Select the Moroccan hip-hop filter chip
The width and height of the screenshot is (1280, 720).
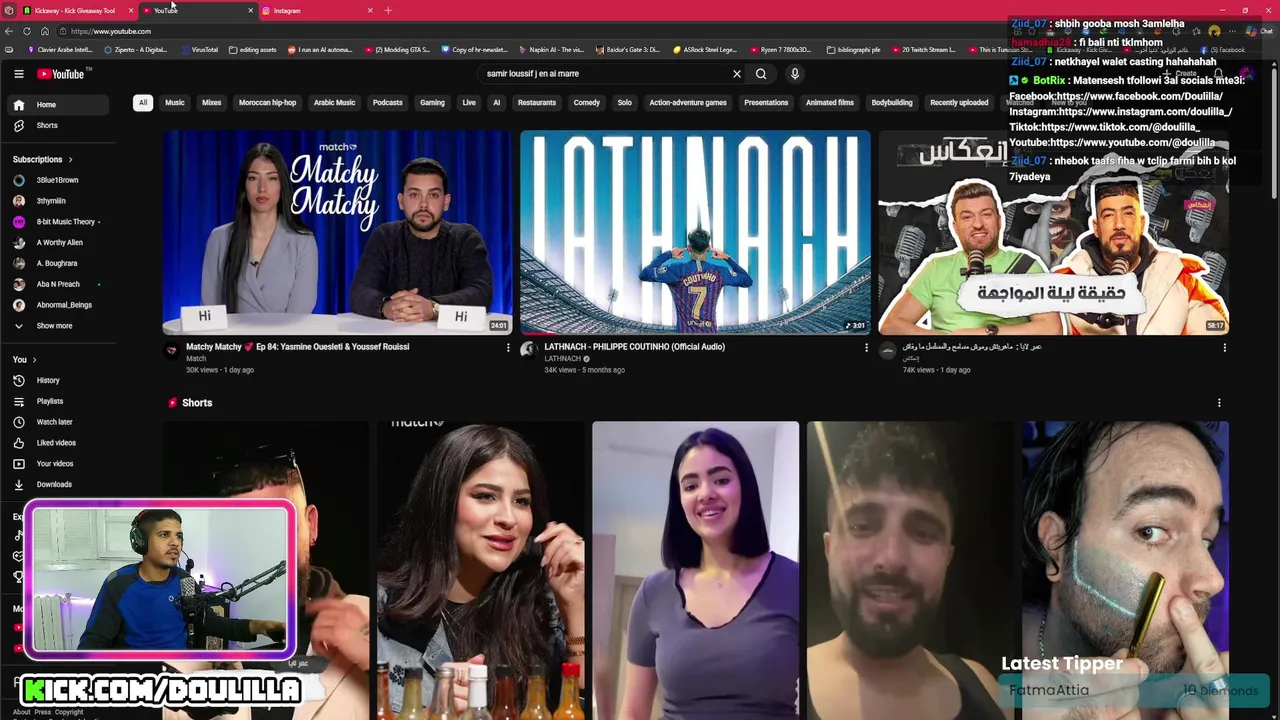(x=267, y=102)
